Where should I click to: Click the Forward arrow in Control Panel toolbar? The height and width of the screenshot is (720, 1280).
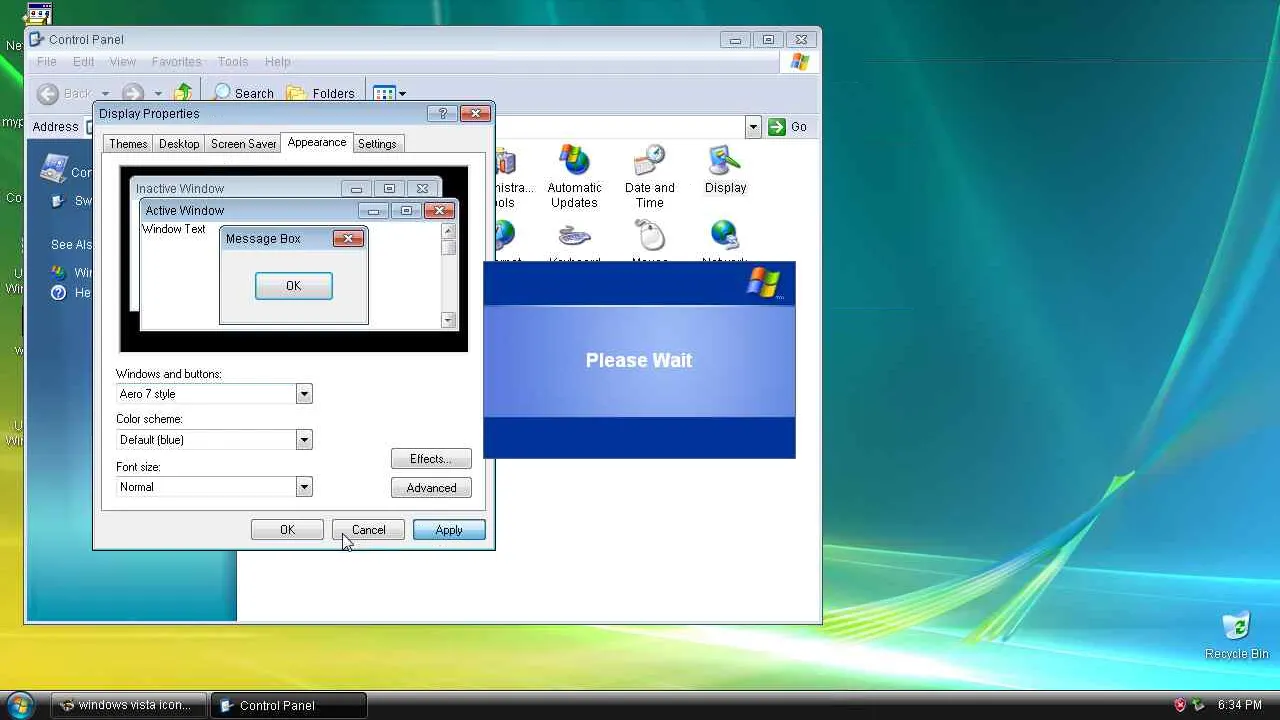pos(133,94)
